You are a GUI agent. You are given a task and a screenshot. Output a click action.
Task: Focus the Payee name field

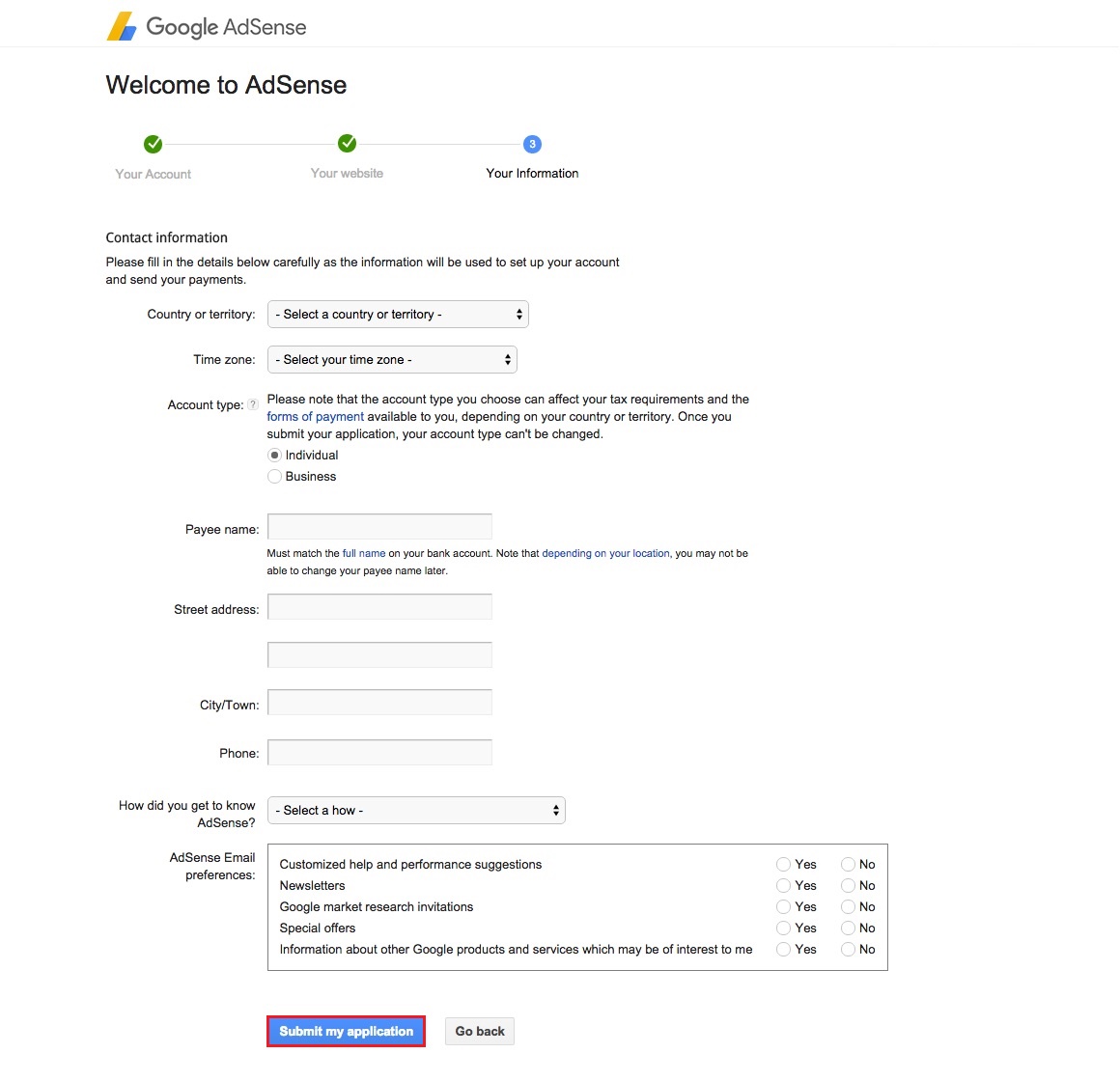[x=380, y=526]
